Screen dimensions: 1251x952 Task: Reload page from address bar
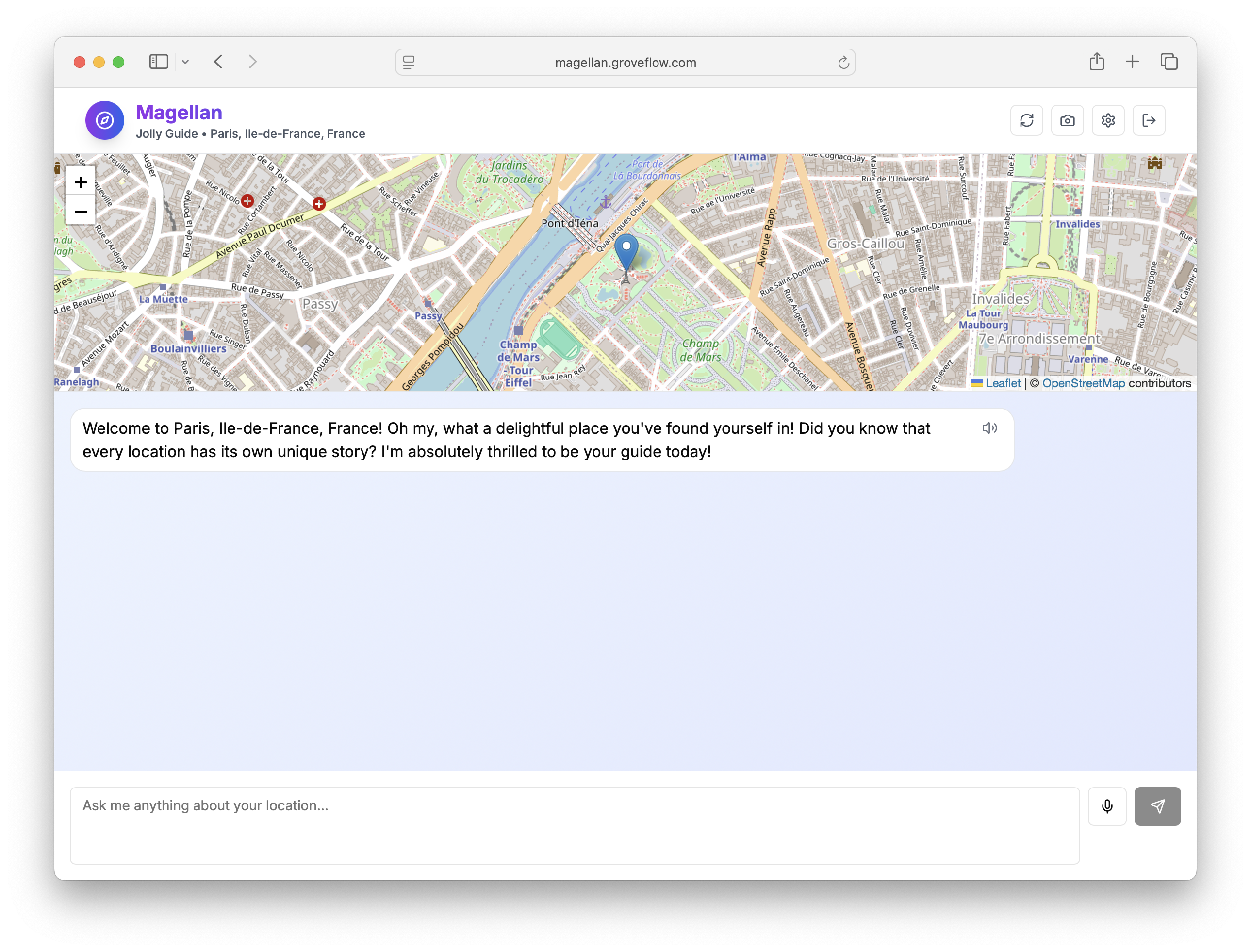point(843,62)
